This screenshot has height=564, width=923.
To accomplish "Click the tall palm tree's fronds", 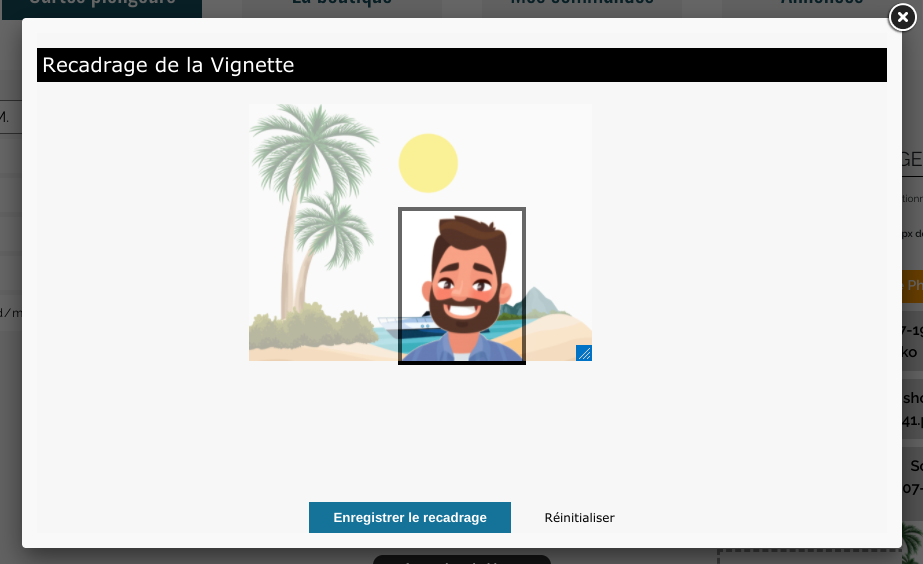I will (x=315, y=147).
